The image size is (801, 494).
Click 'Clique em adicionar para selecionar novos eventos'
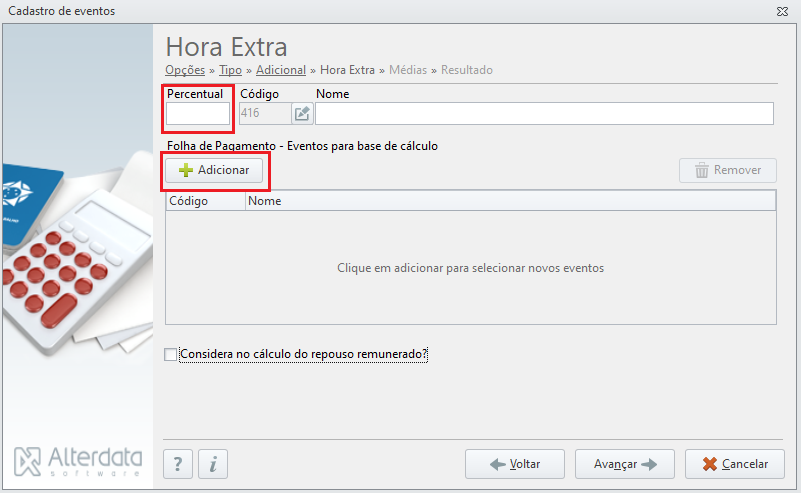coord(470,268)
